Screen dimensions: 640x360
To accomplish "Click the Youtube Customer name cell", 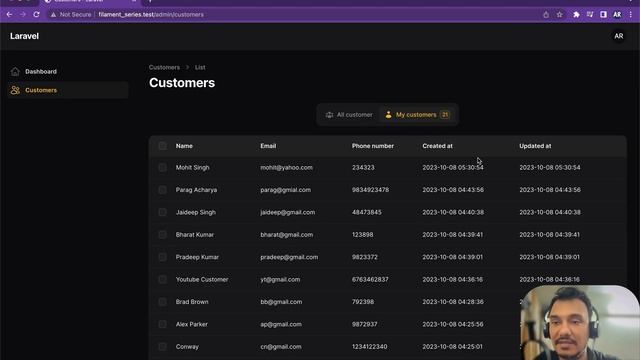I will 202,280.
